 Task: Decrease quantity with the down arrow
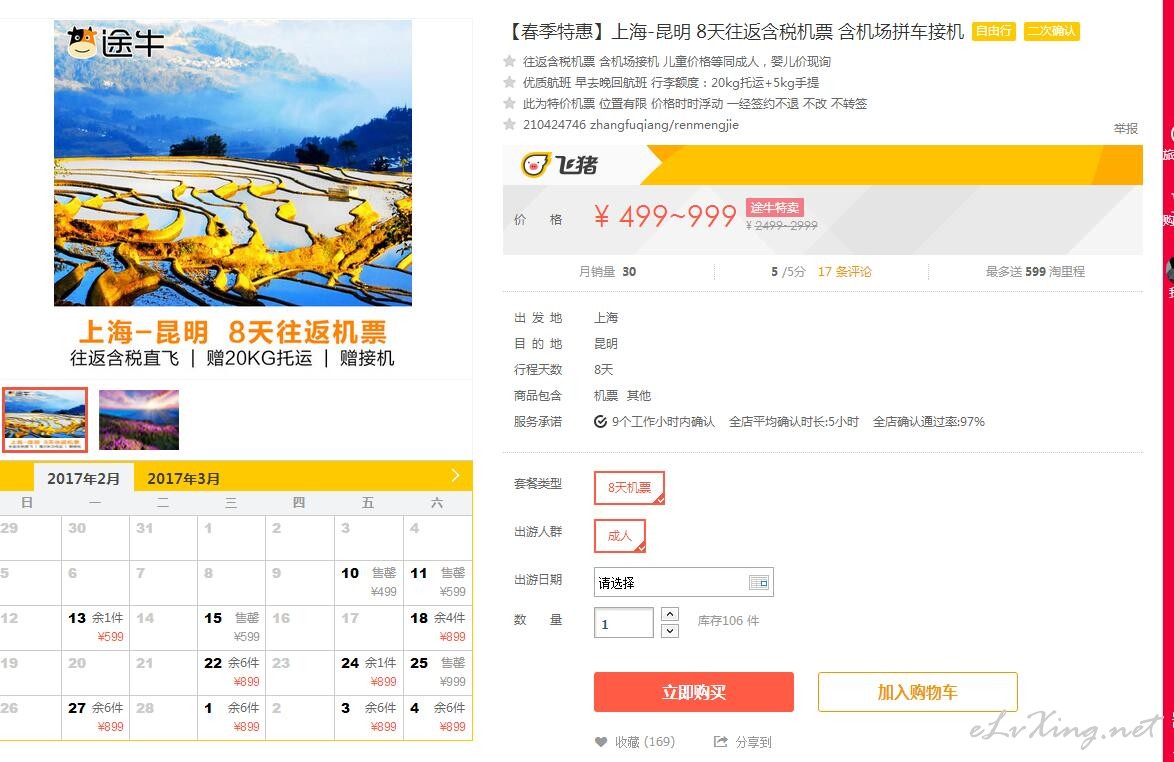click(670, 630)
